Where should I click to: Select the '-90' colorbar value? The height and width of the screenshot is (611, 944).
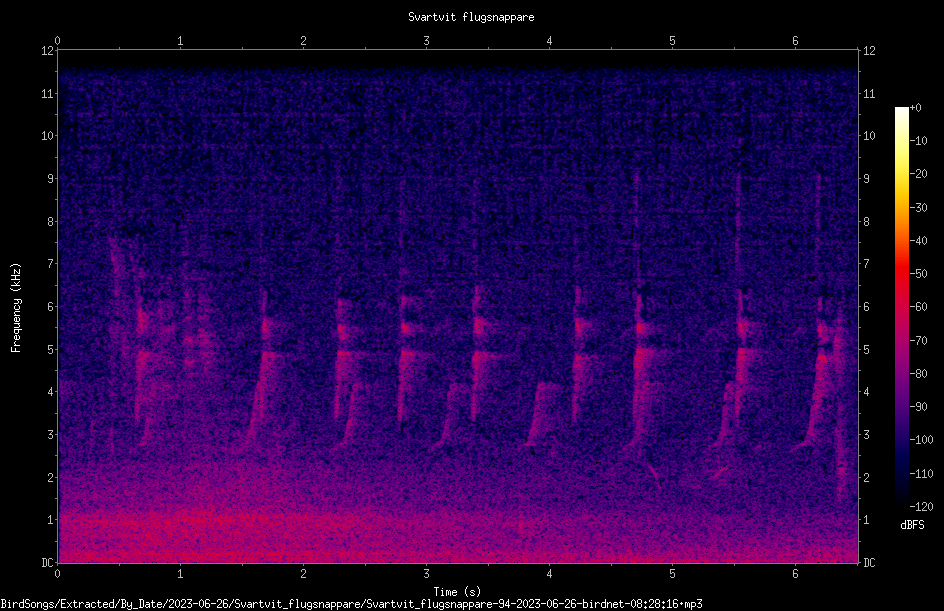pyautogui.click(x=918, y=407)
